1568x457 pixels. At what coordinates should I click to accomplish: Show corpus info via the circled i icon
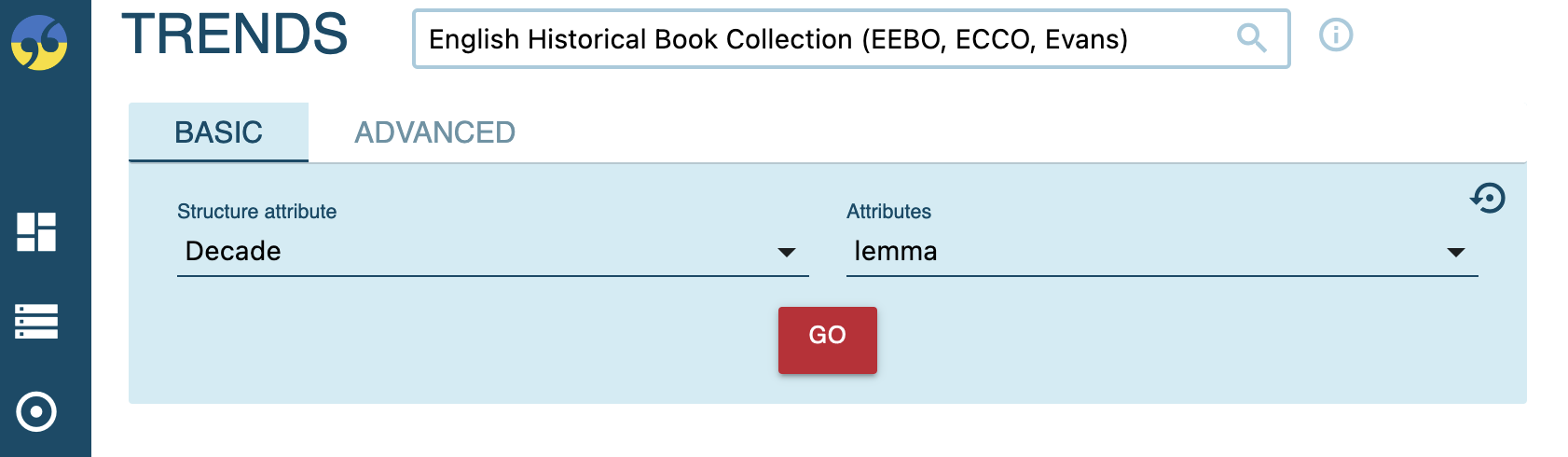1336,35
